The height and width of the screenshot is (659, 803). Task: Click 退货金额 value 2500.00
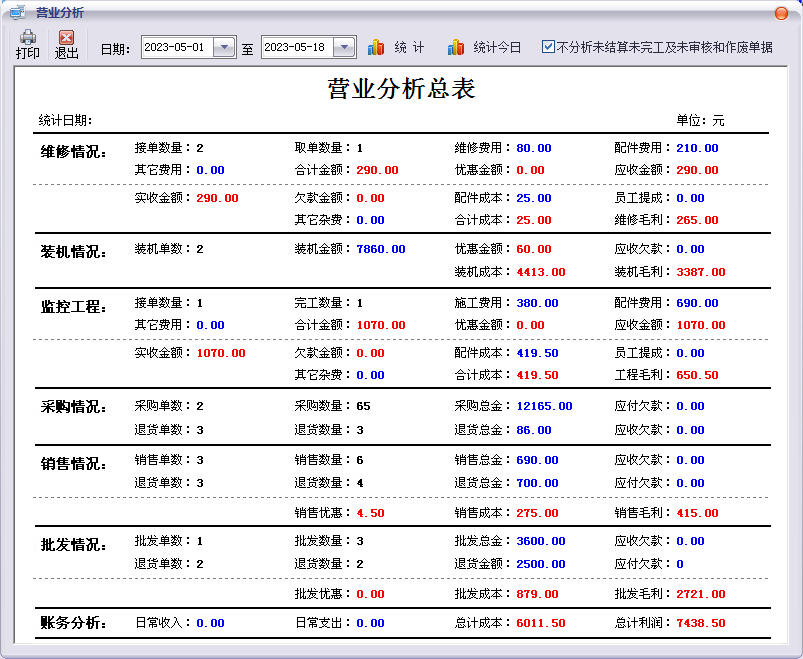(541, 564)
